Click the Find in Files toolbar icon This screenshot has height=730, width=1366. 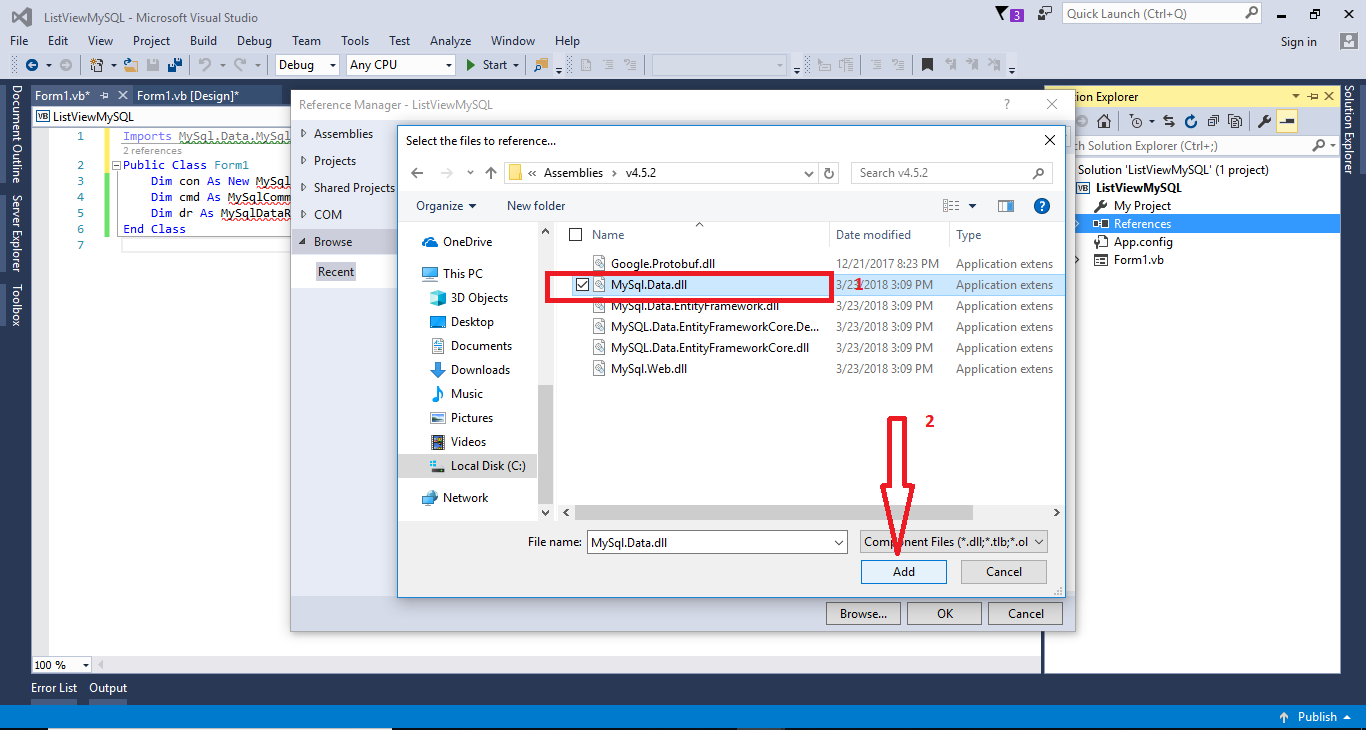pos(541,65)
